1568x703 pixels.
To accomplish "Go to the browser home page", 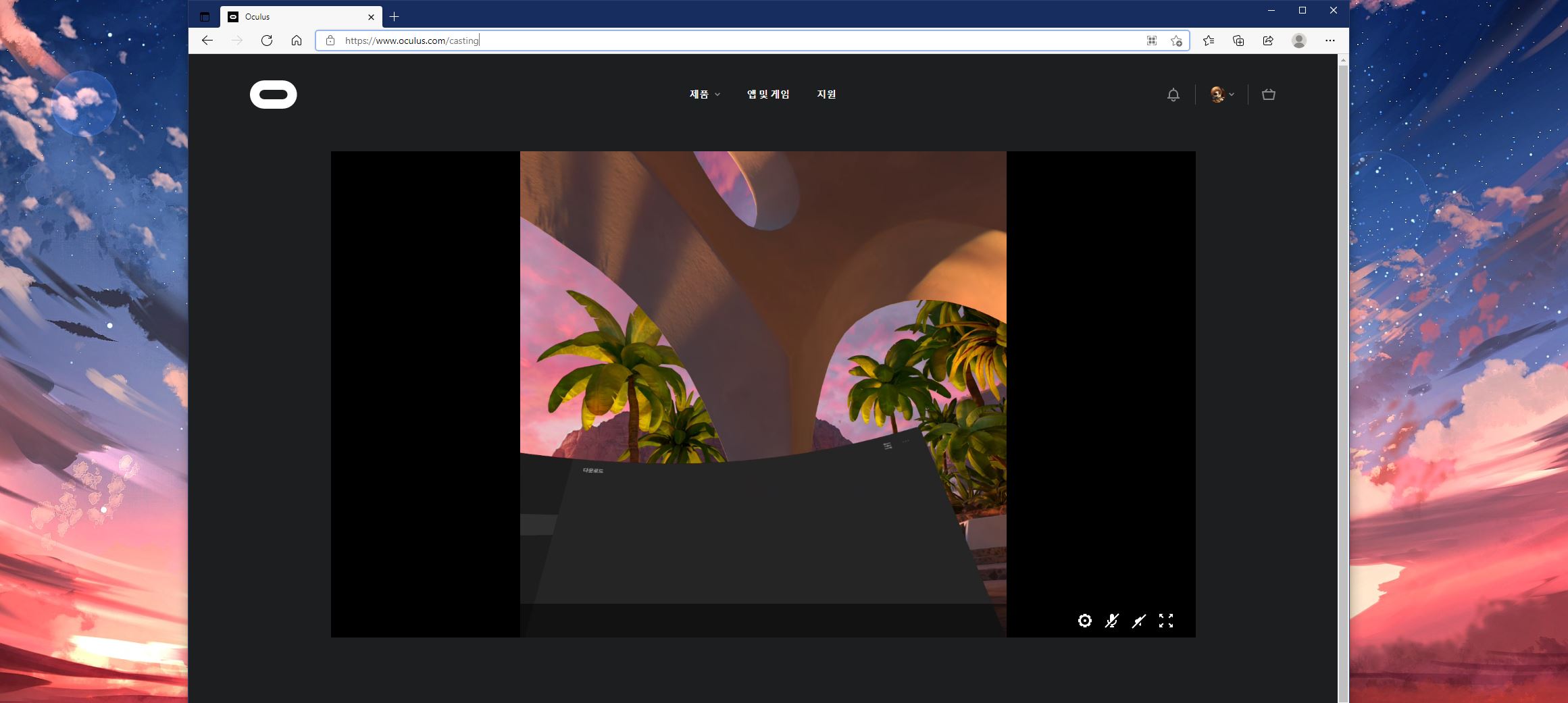I will pos(297,41).
